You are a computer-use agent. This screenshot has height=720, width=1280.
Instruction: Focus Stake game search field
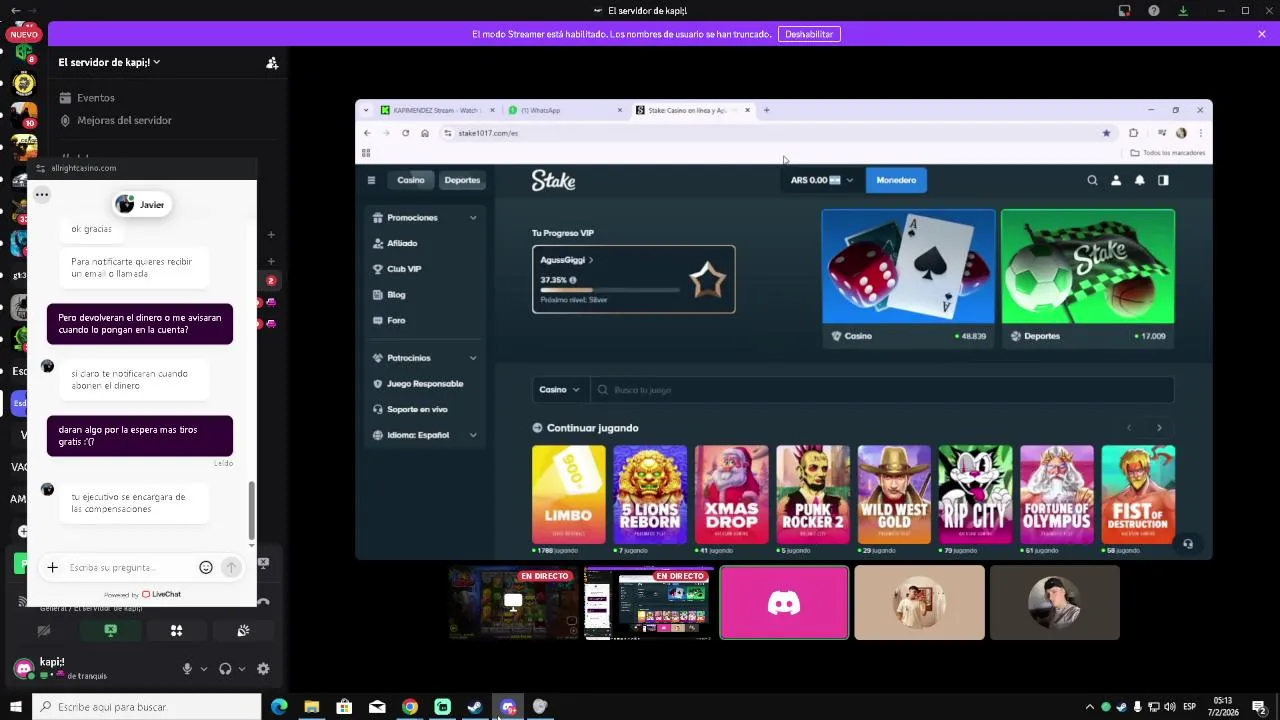pyautogui.click(x=882, y=390)
